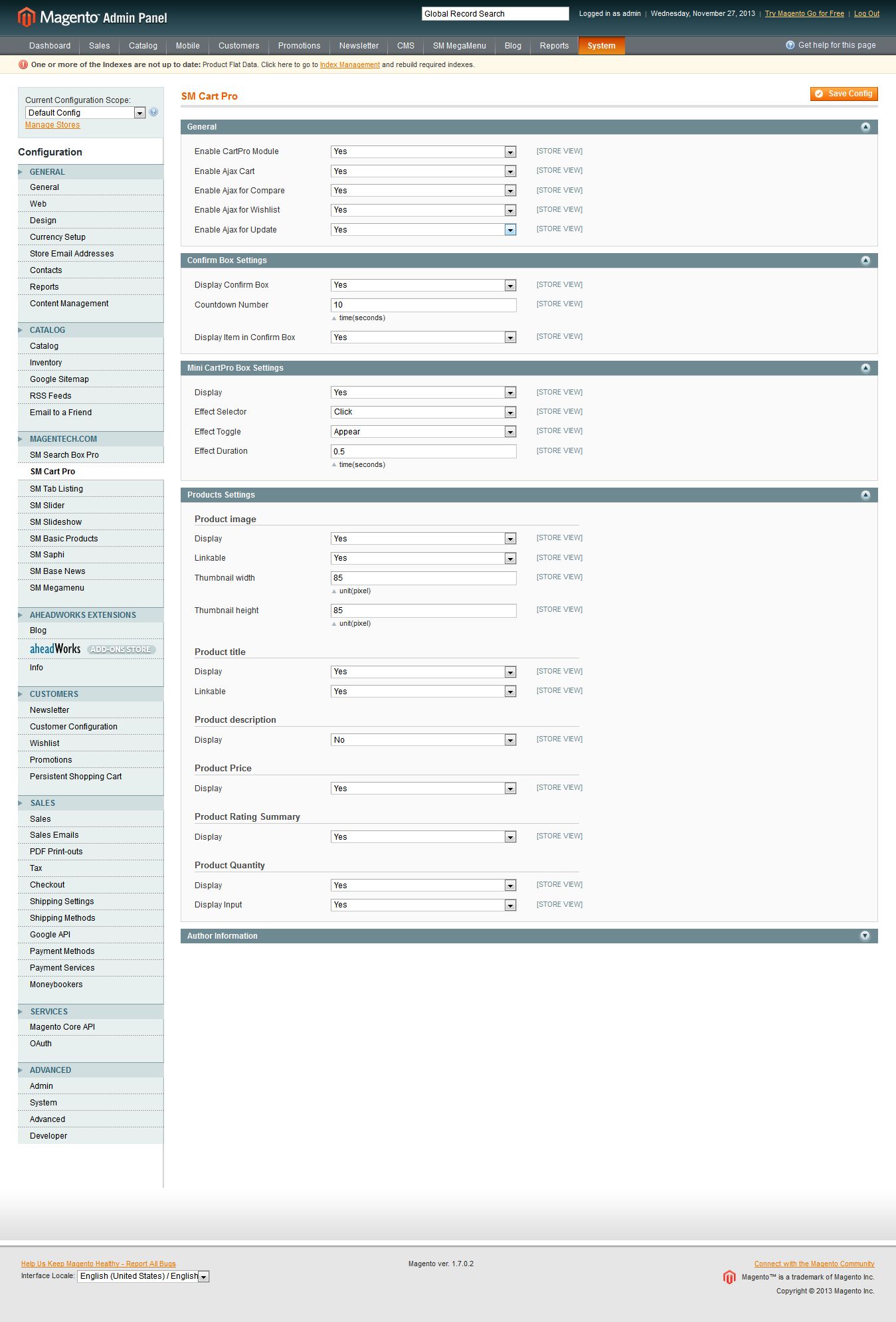Open the Reports top menu
The width and height of the screenshot is (896, 1322).
pyautogui.click(x=554, y=46)
